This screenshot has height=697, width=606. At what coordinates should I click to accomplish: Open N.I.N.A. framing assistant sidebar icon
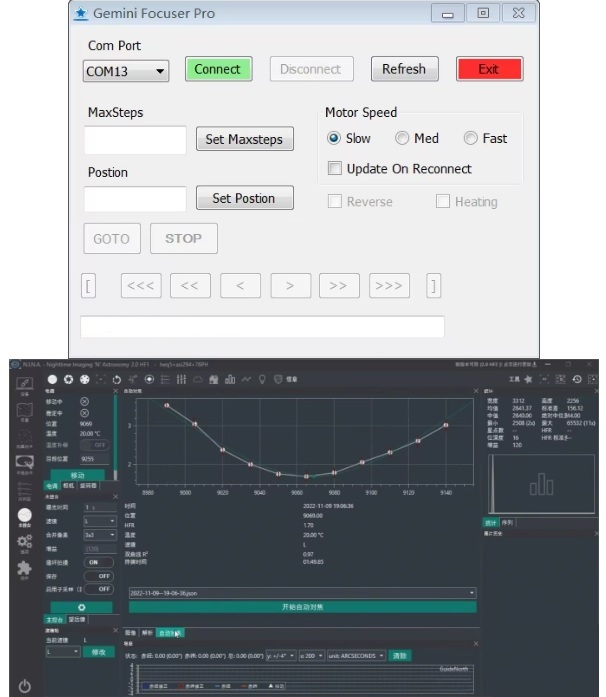pyautogui.click(x=24, y=437)
